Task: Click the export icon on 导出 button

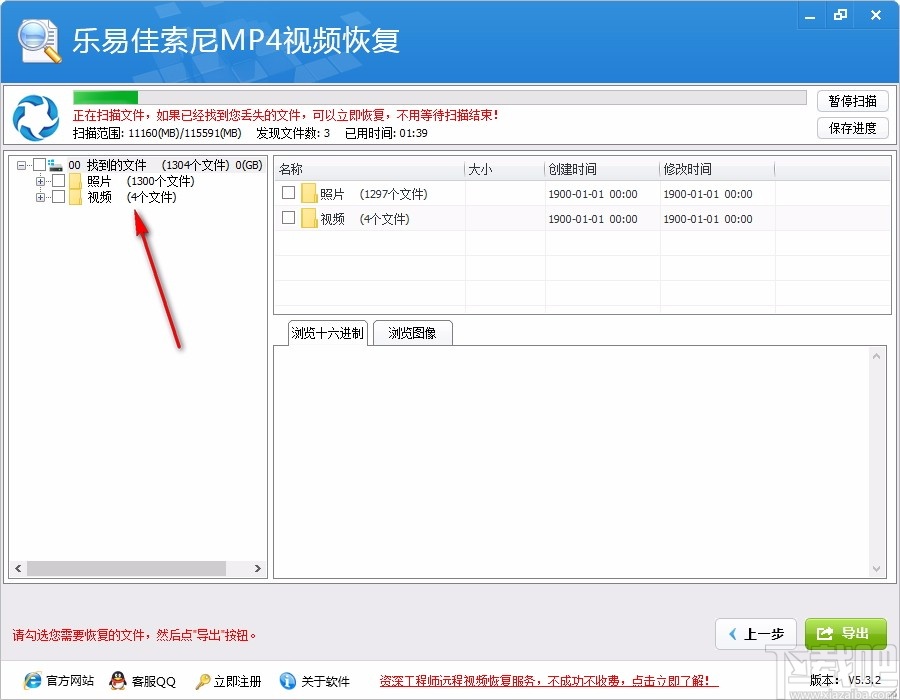Action: (x=823, y=633)
